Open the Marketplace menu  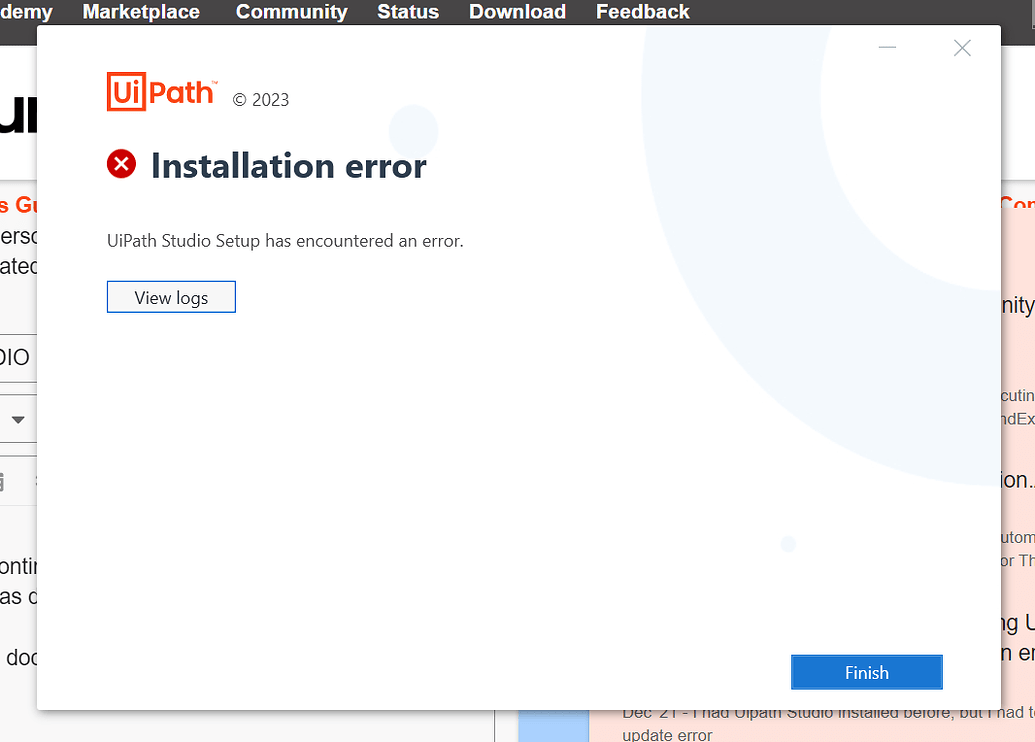(x=140, y=12)
